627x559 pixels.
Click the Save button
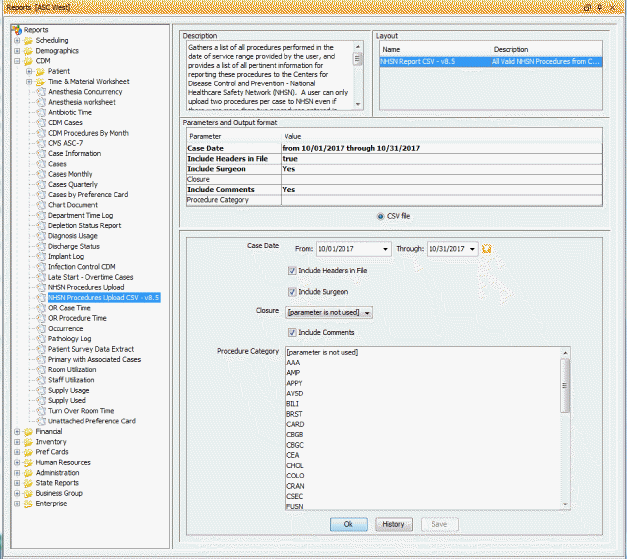439,524
